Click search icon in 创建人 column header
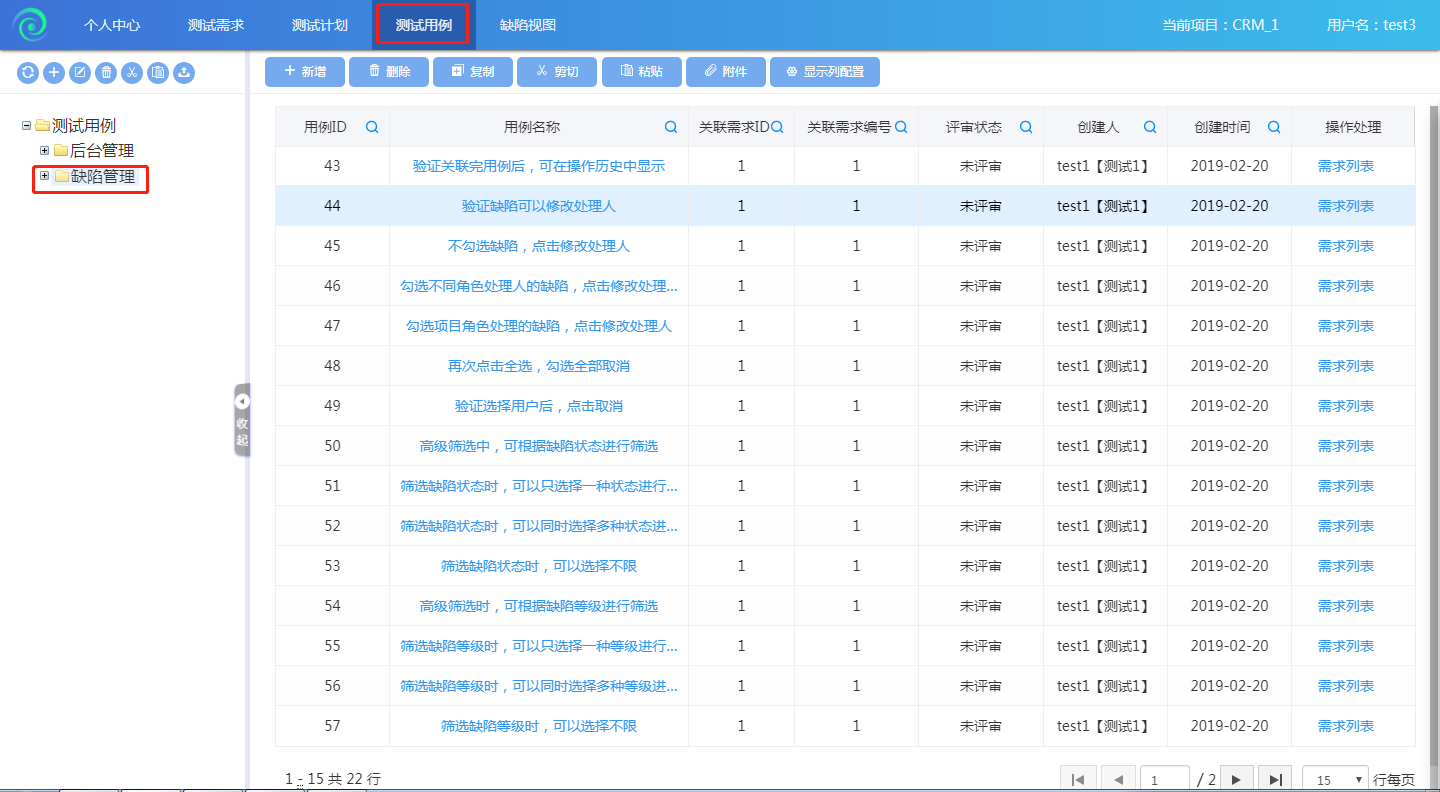This screenshot has width=1440, height=792. 1150,127
